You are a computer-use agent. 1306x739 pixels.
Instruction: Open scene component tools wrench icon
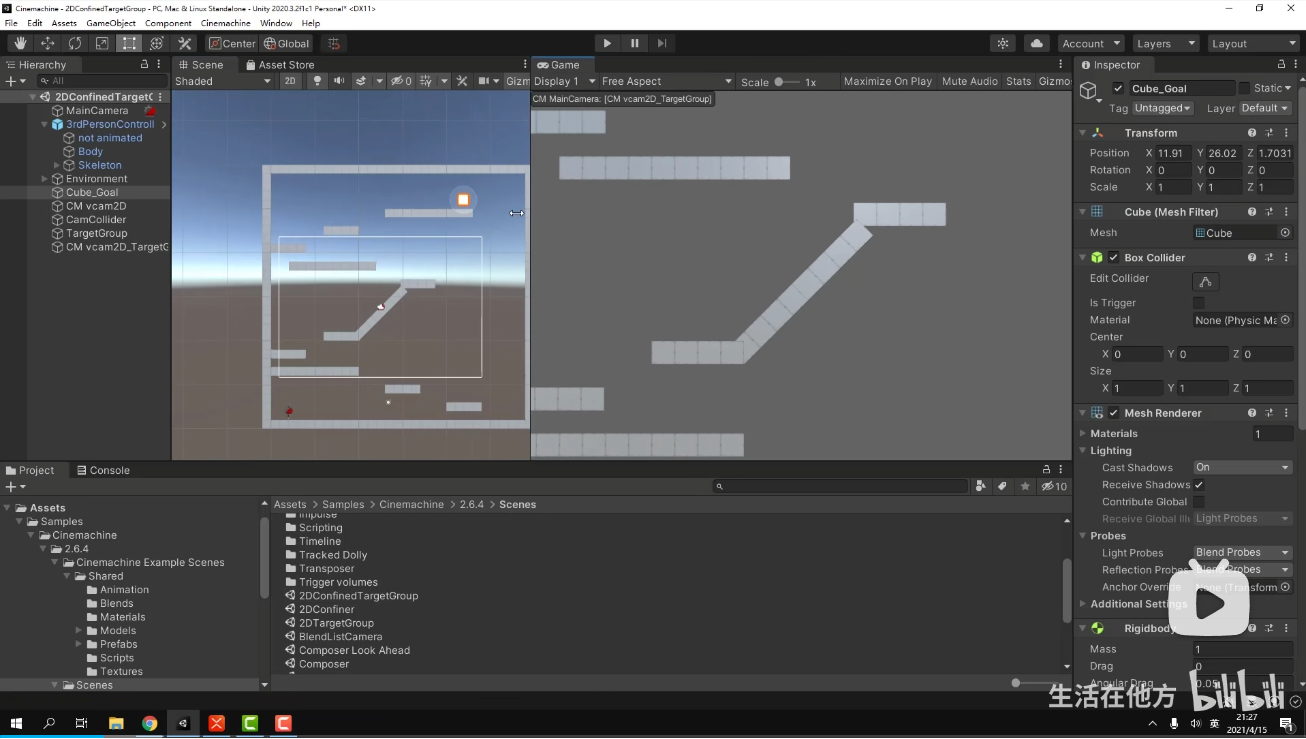tap(462, 81)
